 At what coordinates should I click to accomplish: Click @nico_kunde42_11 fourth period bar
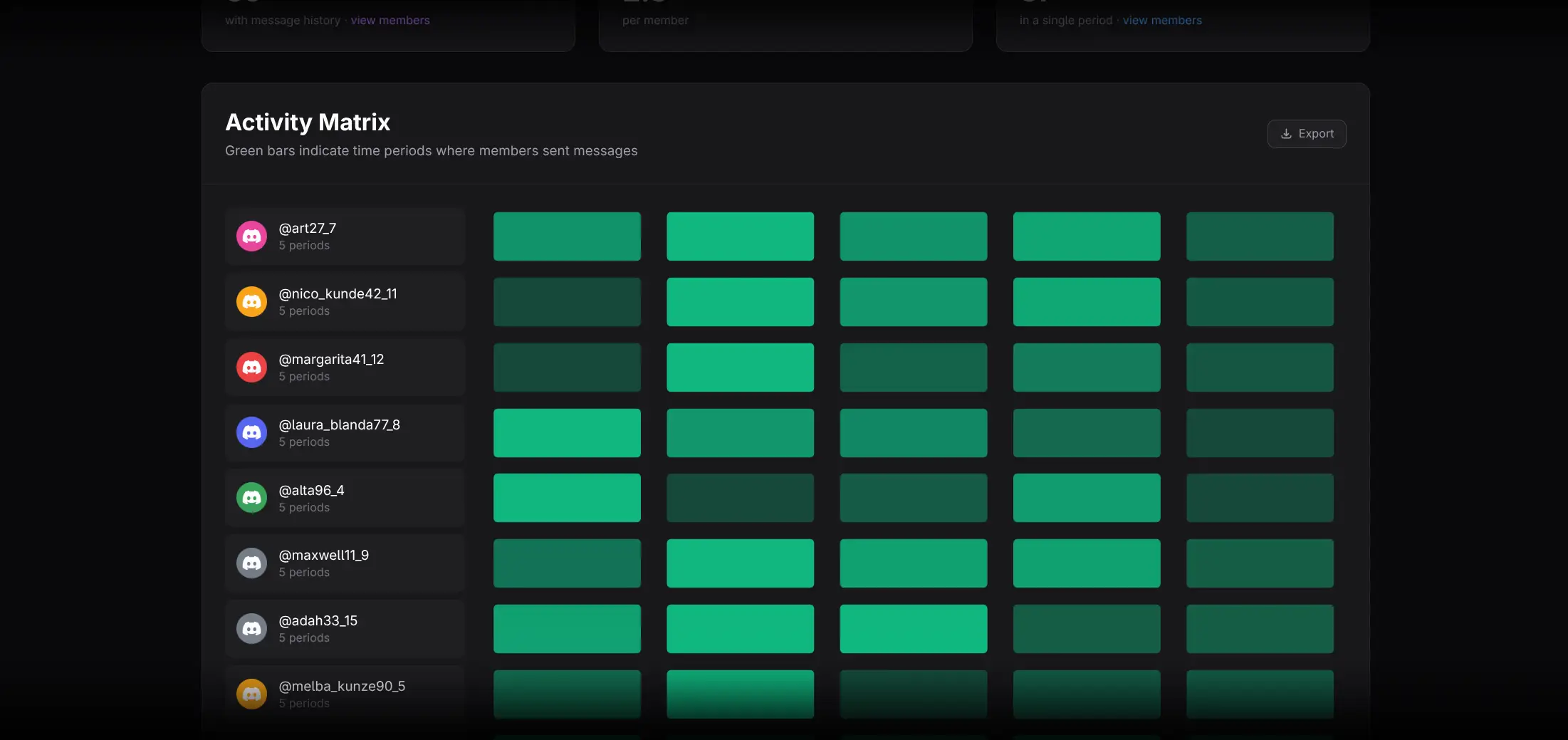pos(1087,302)
